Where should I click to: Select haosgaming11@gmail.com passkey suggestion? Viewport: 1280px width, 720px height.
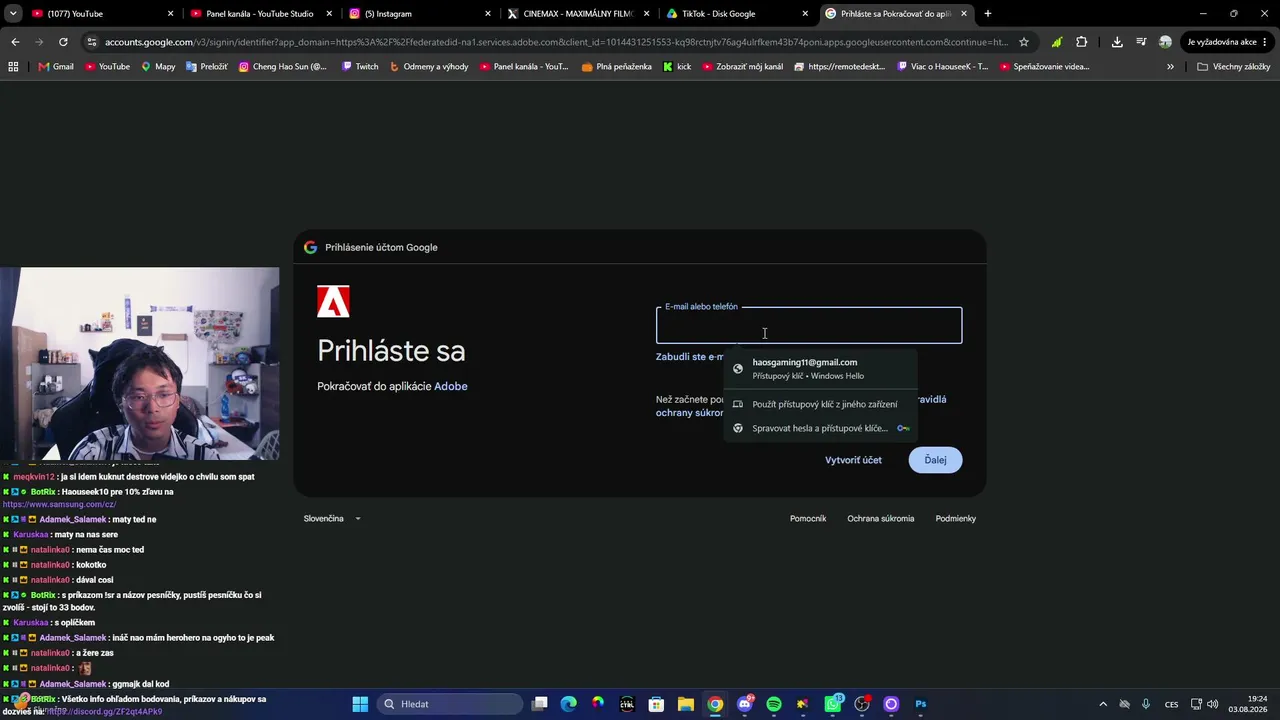point(820,369)
